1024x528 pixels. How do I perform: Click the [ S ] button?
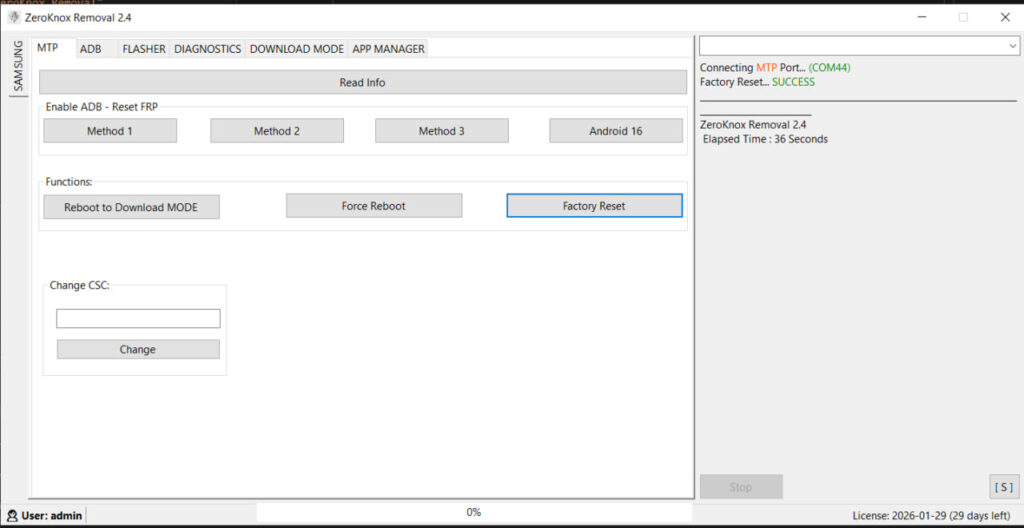[x=1003, y=487]
